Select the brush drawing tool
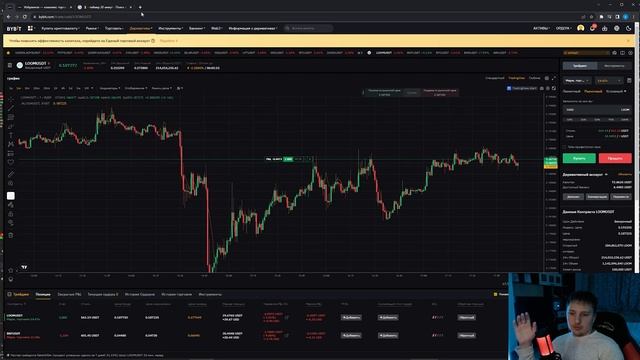The width and height of the screenshot is (640, 360). tap(11, 126)
